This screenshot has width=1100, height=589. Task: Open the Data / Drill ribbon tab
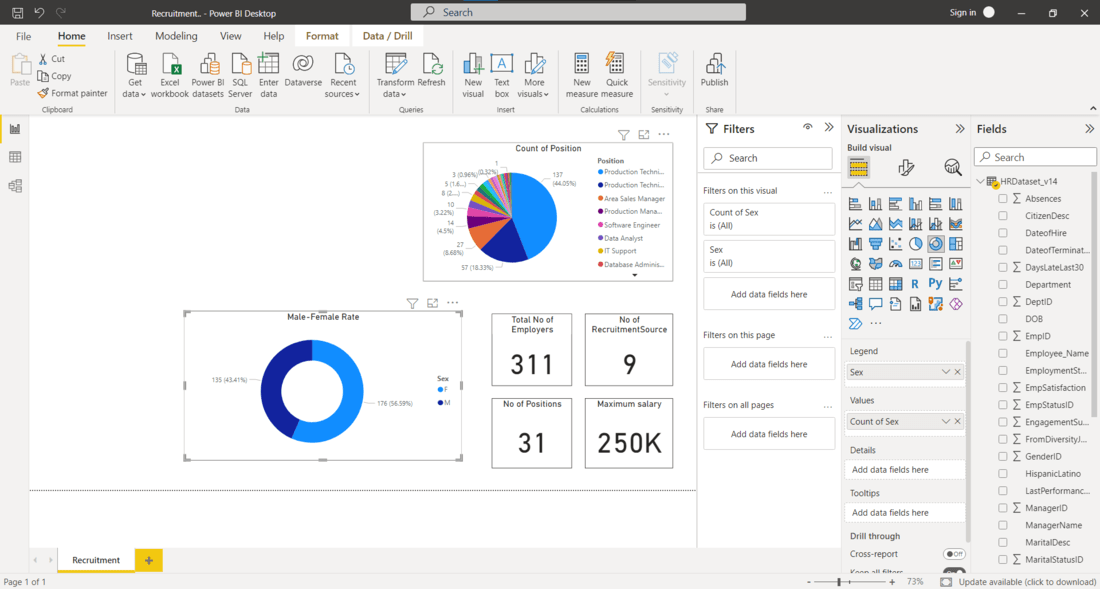click(387, 36)
